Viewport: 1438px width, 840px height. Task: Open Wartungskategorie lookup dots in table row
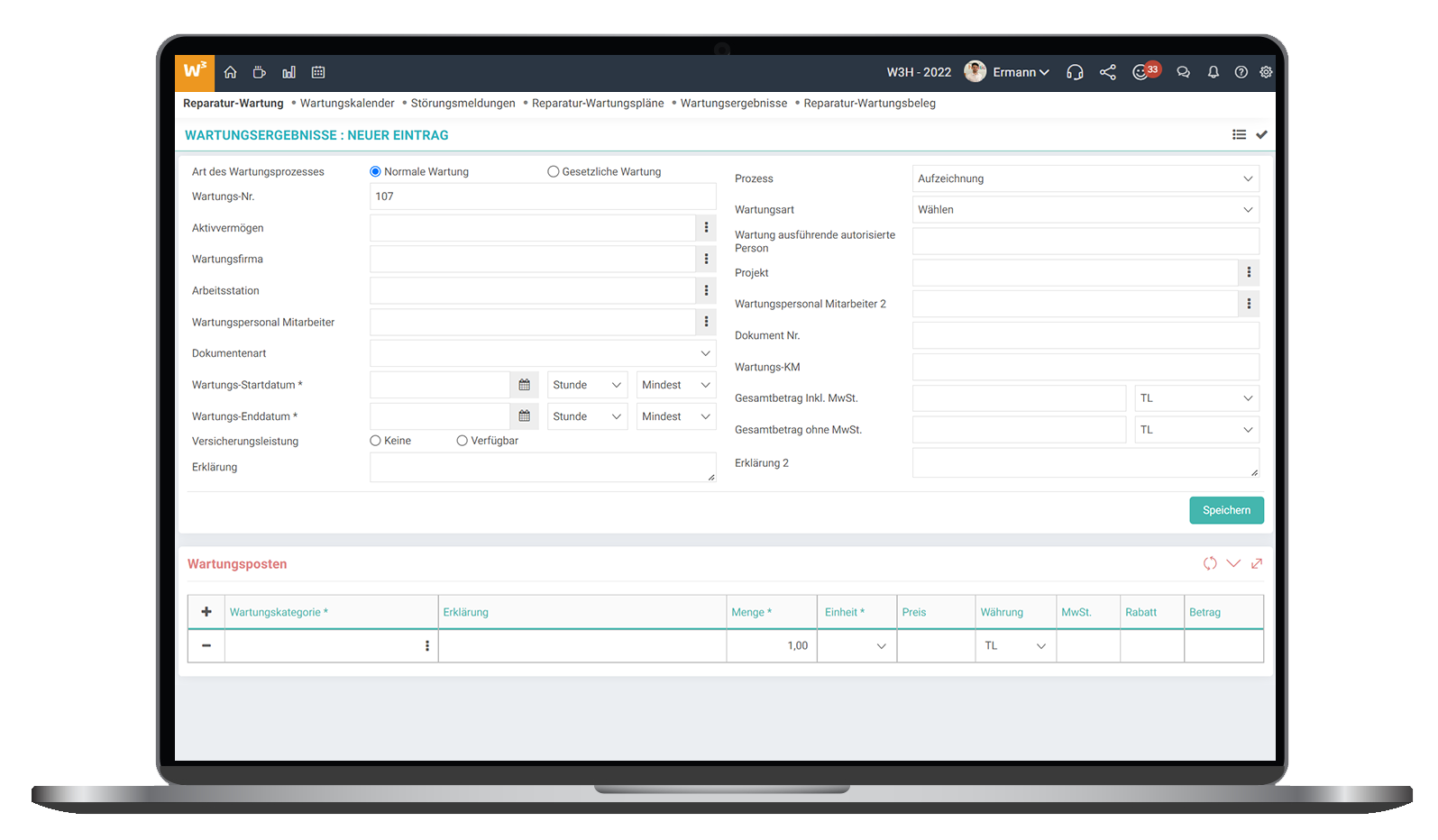point(427,646)
